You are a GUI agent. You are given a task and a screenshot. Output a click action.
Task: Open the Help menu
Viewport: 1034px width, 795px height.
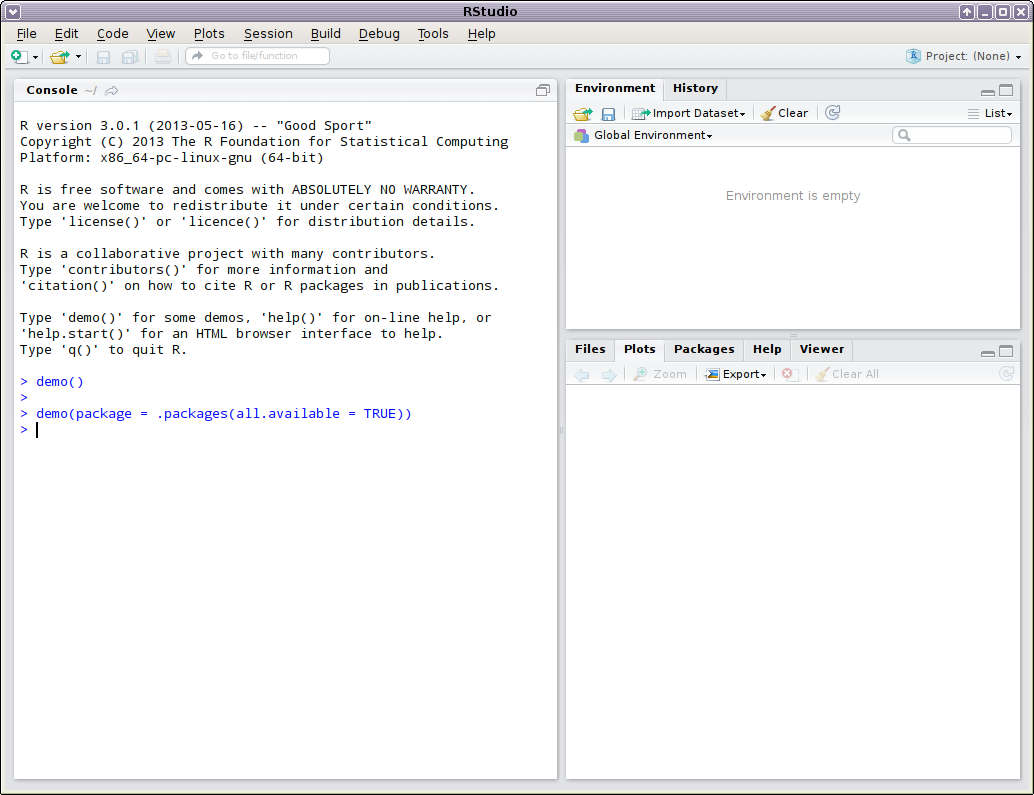(x=481, y=34)
